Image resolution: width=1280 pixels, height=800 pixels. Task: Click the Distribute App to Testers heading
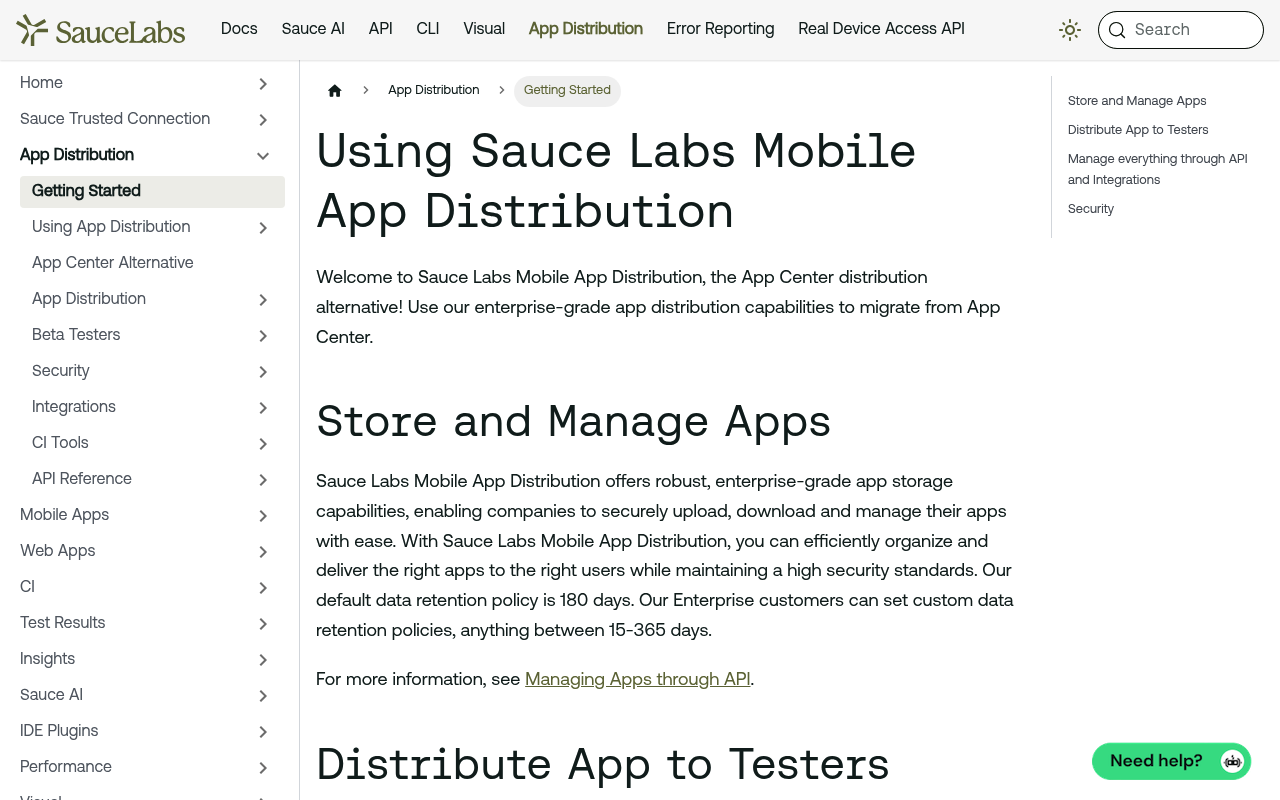point(603,764)
